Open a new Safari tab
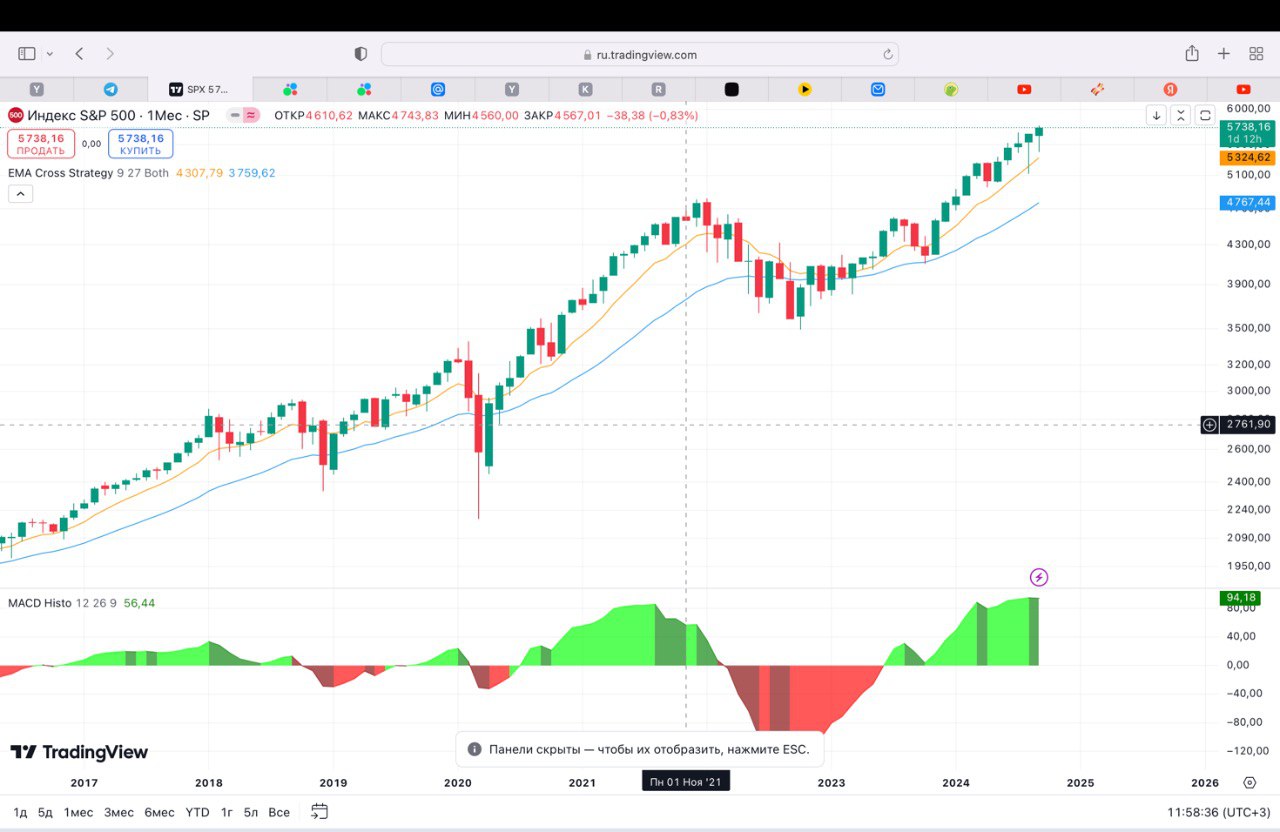The image size is (1280, 832). (x=1224, y=54)
